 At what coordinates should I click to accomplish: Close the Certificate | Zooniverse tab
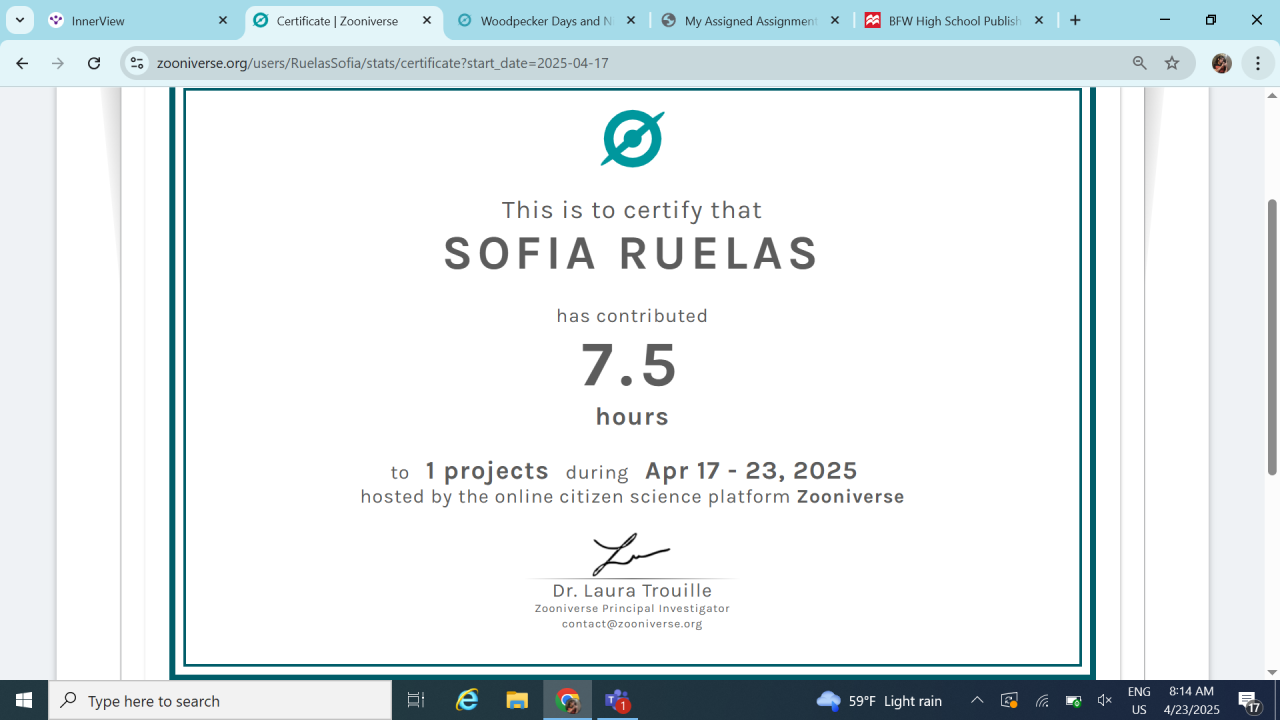[427, 20]
